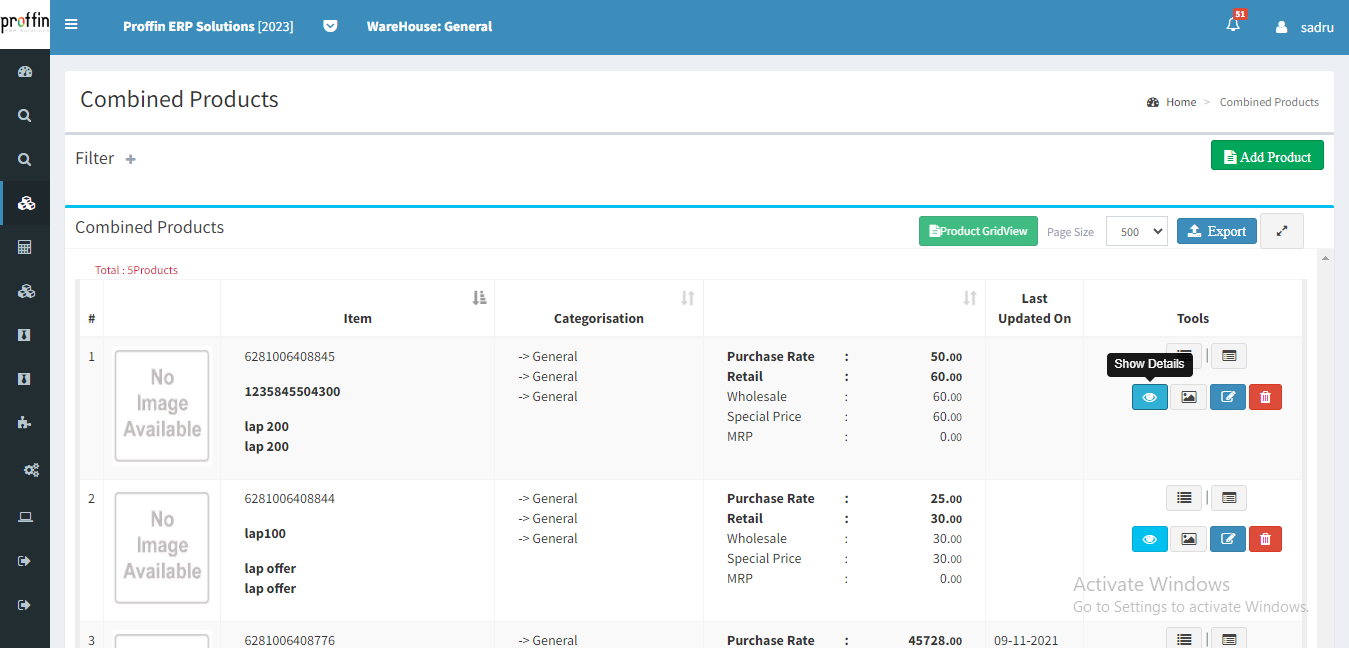Click the green Add Product button
Image resolution: width=1349 pixels, height=648 pixels.
1266,156
